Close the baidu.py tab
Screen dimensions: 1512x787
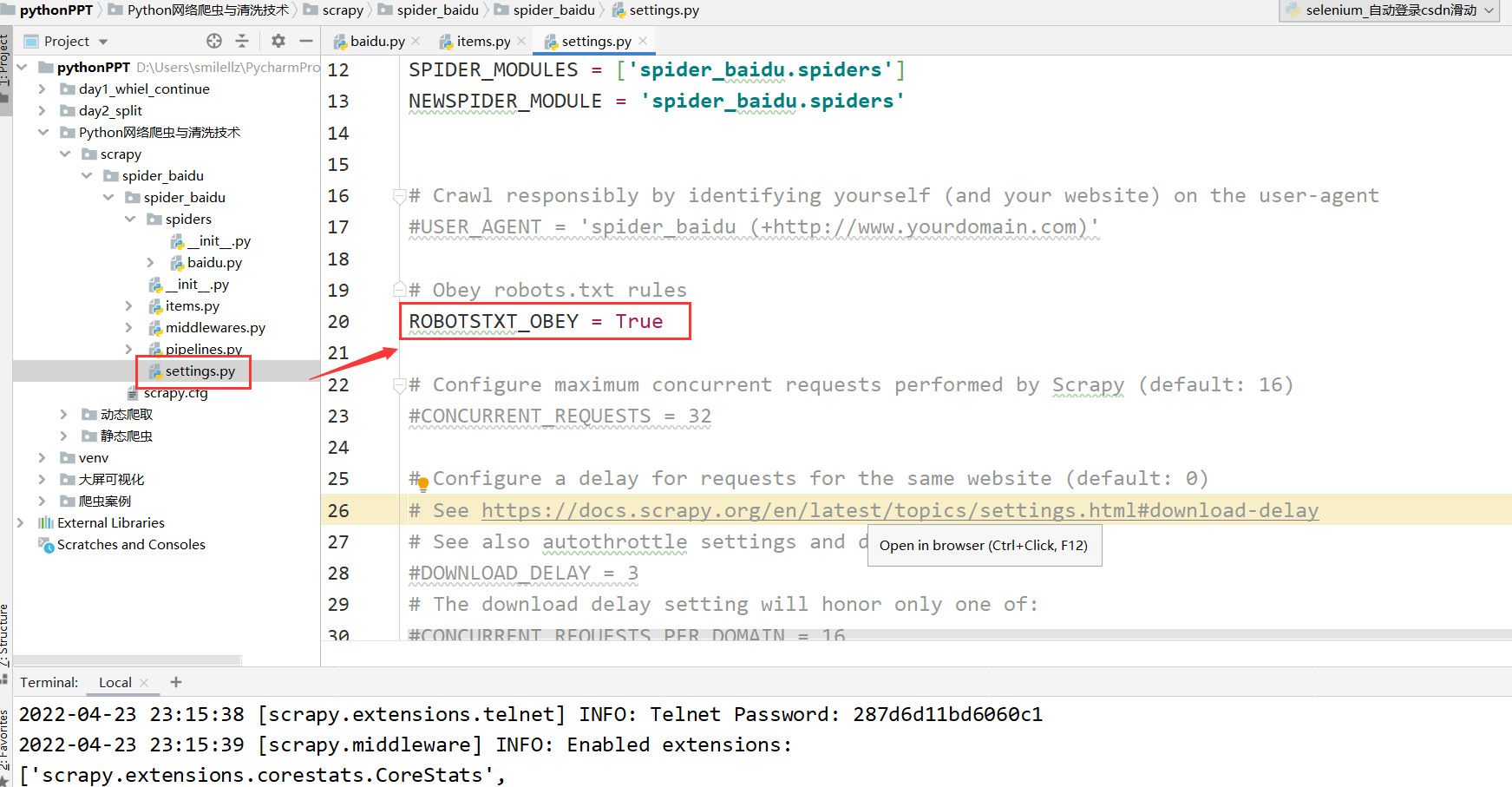click(x=416, y=41)
